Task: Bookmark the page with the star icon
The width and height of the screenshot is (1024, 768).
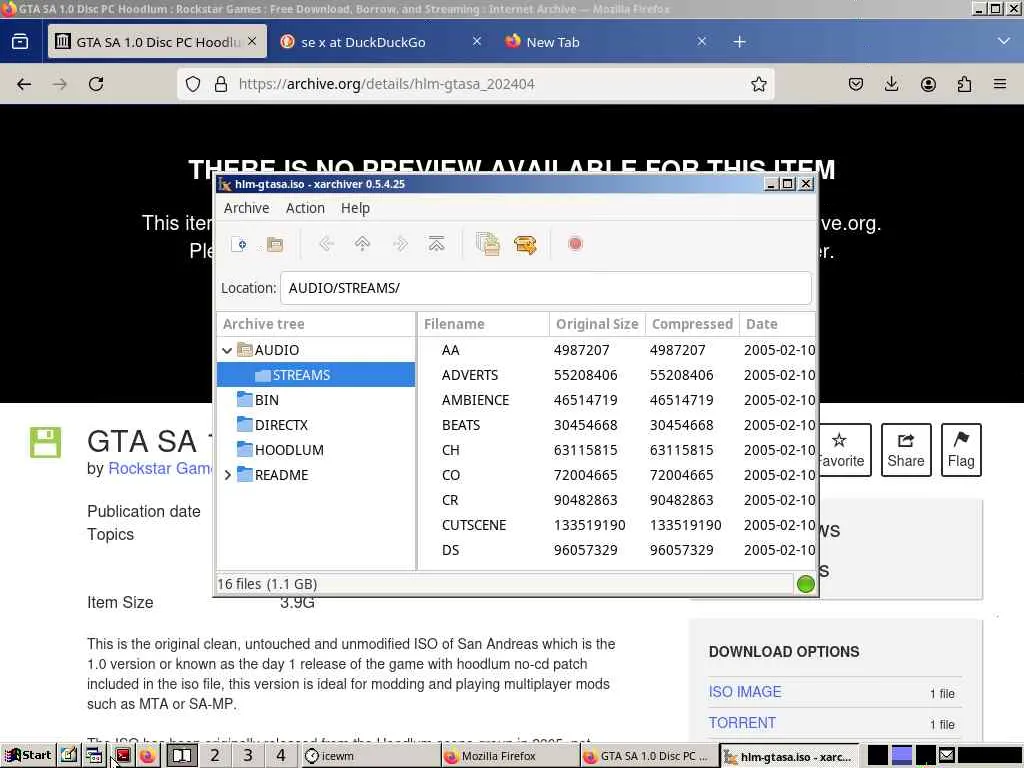Action: 758,84
